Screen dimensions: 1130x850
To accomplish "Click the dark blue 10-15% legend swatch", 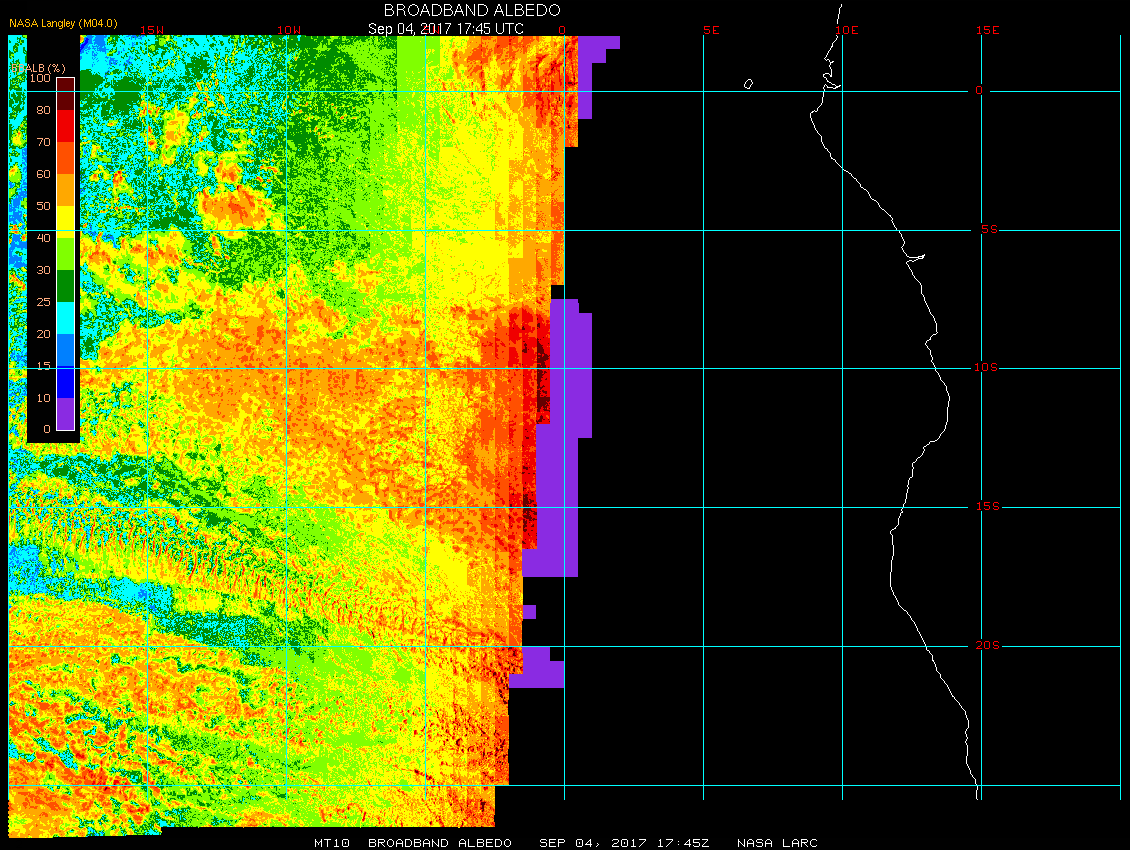I will pos(66,382).
